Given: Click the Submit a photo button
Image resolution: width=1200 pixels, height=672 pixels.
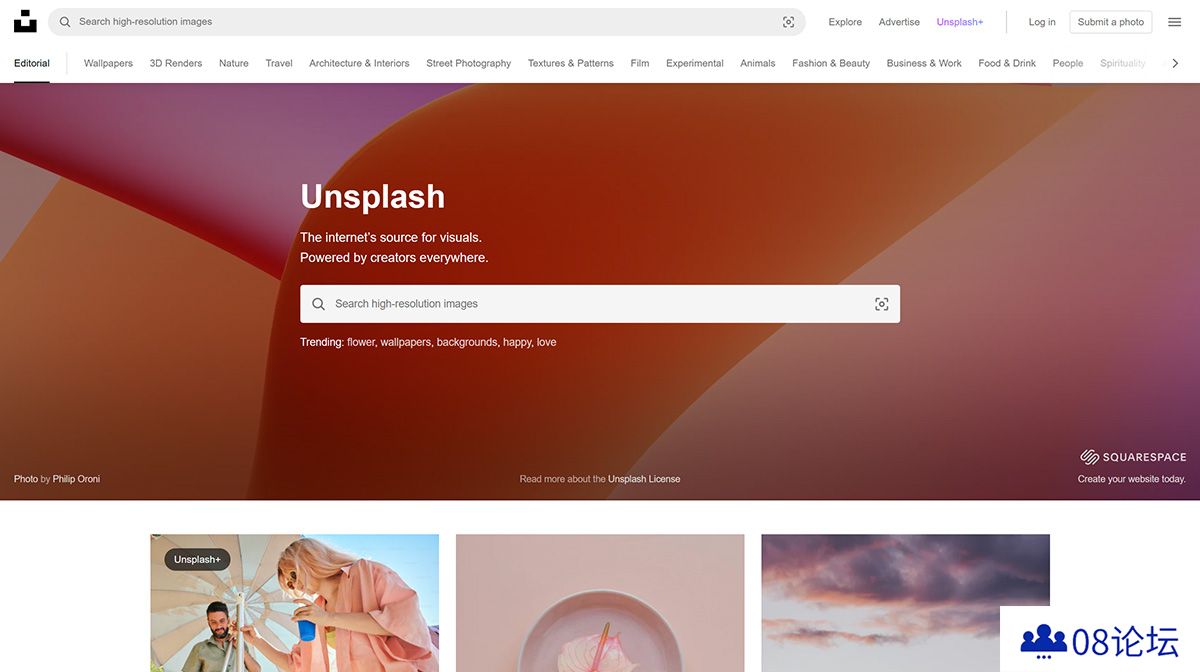Looking at the screenshot, I should click(1111, 22).
